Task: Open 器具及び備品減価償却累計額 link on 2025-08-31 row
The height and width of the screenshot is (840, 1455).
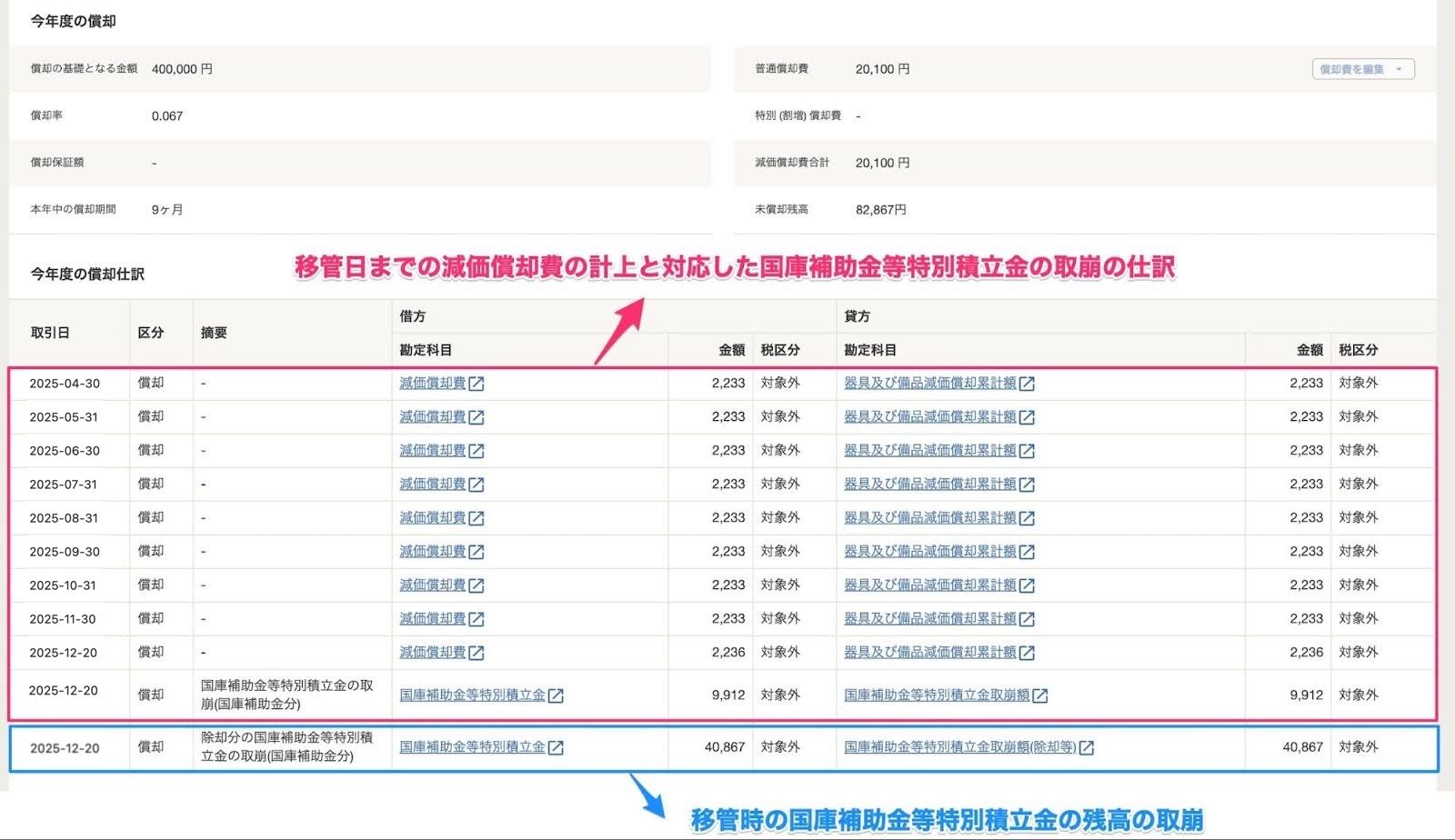Action: pos(929,518)
